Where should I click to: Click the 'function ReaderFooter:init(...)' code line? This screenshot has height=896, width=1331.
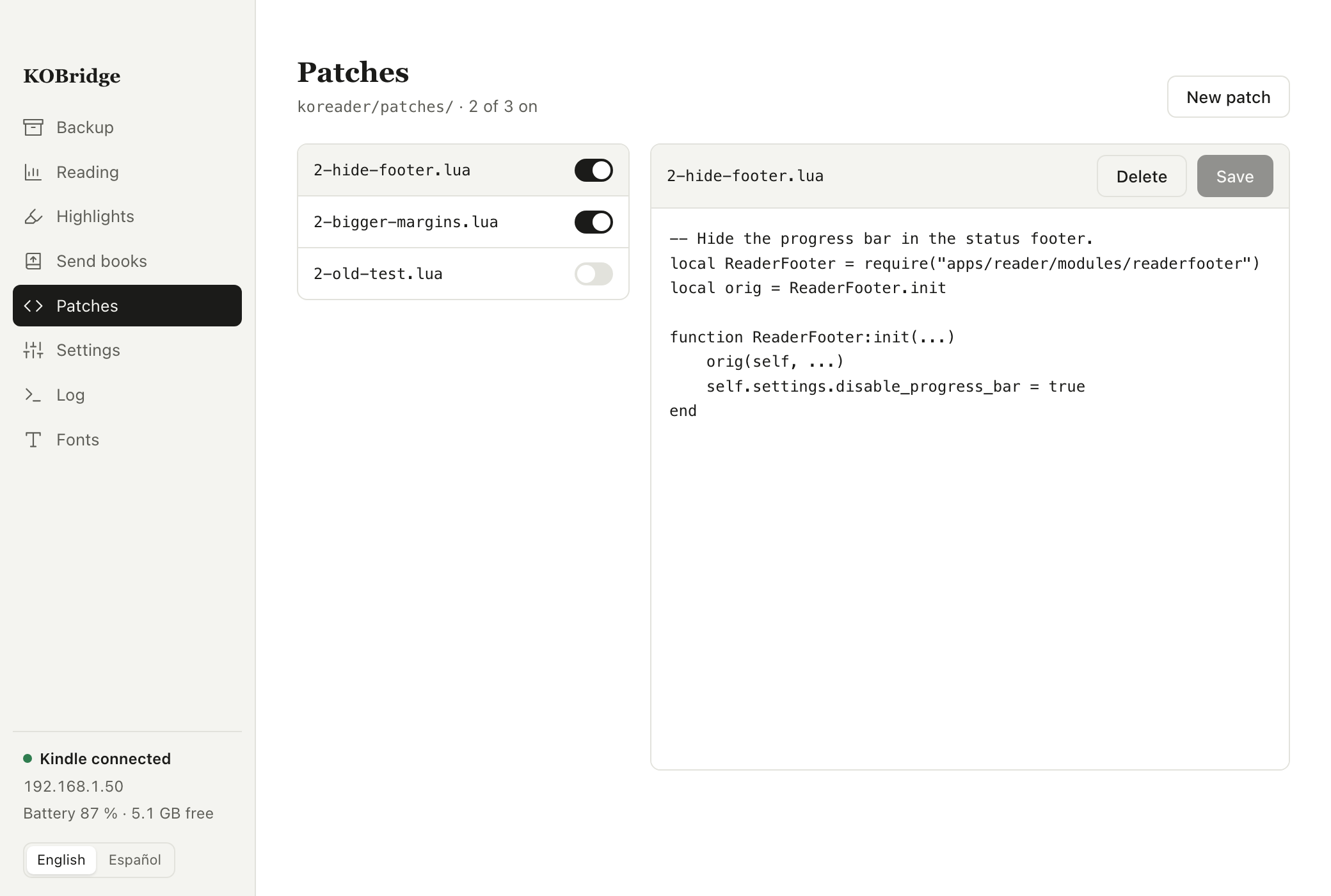pyautogui.click(x=812, y=337)
